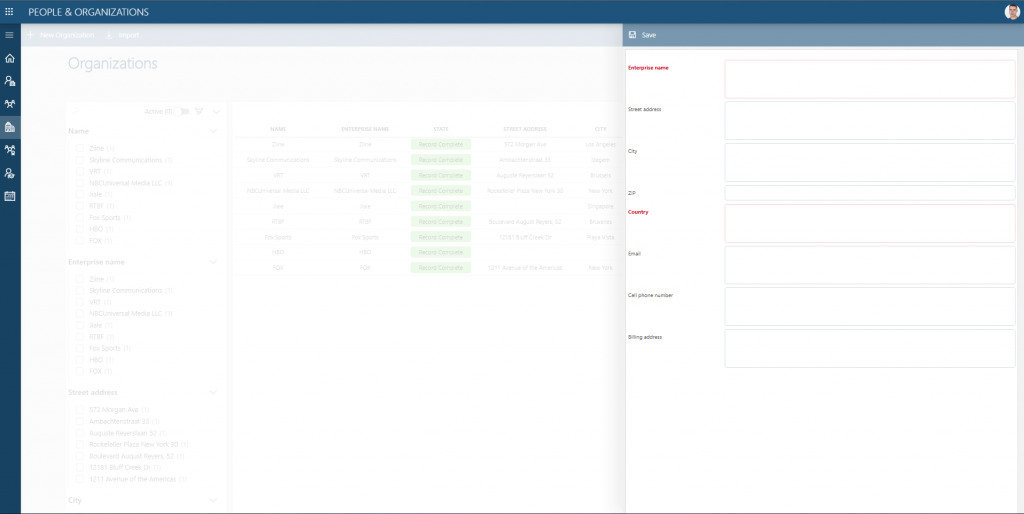Select '12181 Bluff Creek Dr' table cell

click(525, 237)
